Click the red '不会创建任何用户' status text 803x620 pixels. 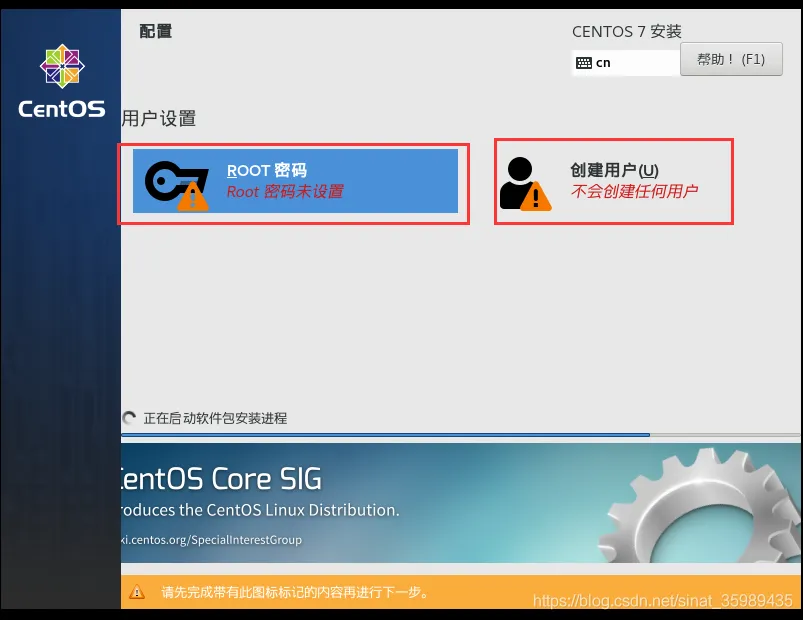[634, 191]
